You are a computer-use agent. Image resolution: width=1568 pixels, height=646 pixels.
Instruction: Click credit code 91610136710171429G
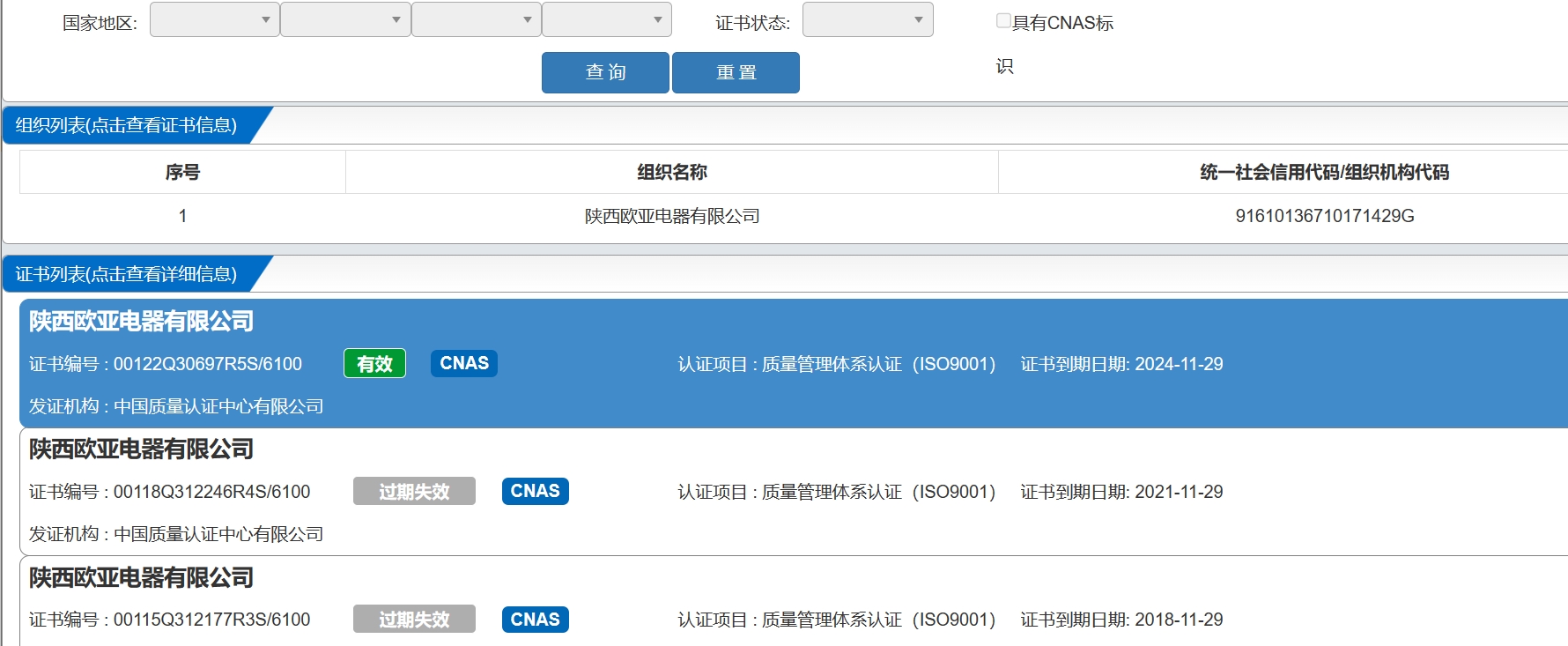click(1325, 216)
